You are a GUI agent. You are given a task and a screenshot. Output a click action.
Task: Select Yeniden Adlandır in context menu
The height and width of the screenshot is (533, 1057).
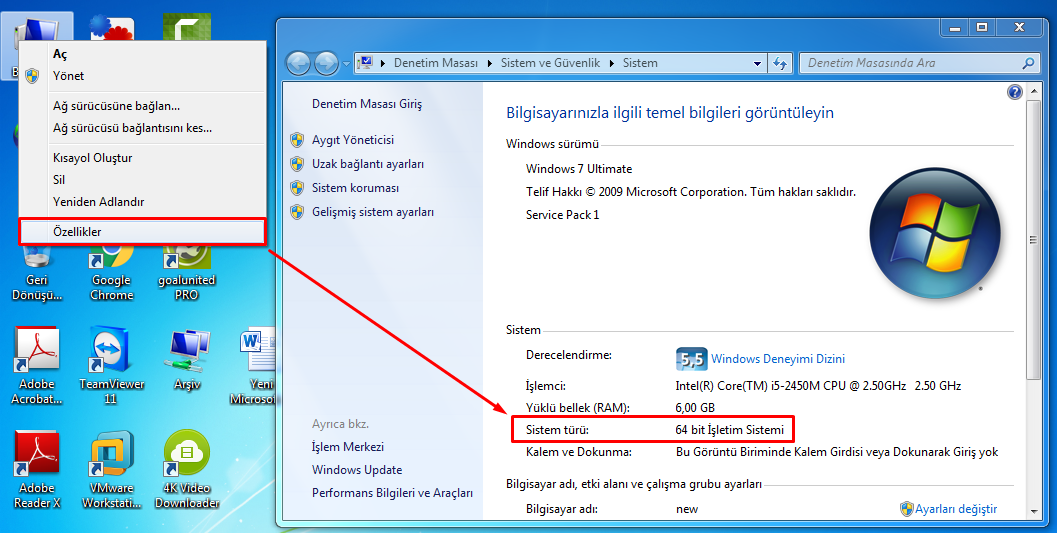(x=98, y=202)
